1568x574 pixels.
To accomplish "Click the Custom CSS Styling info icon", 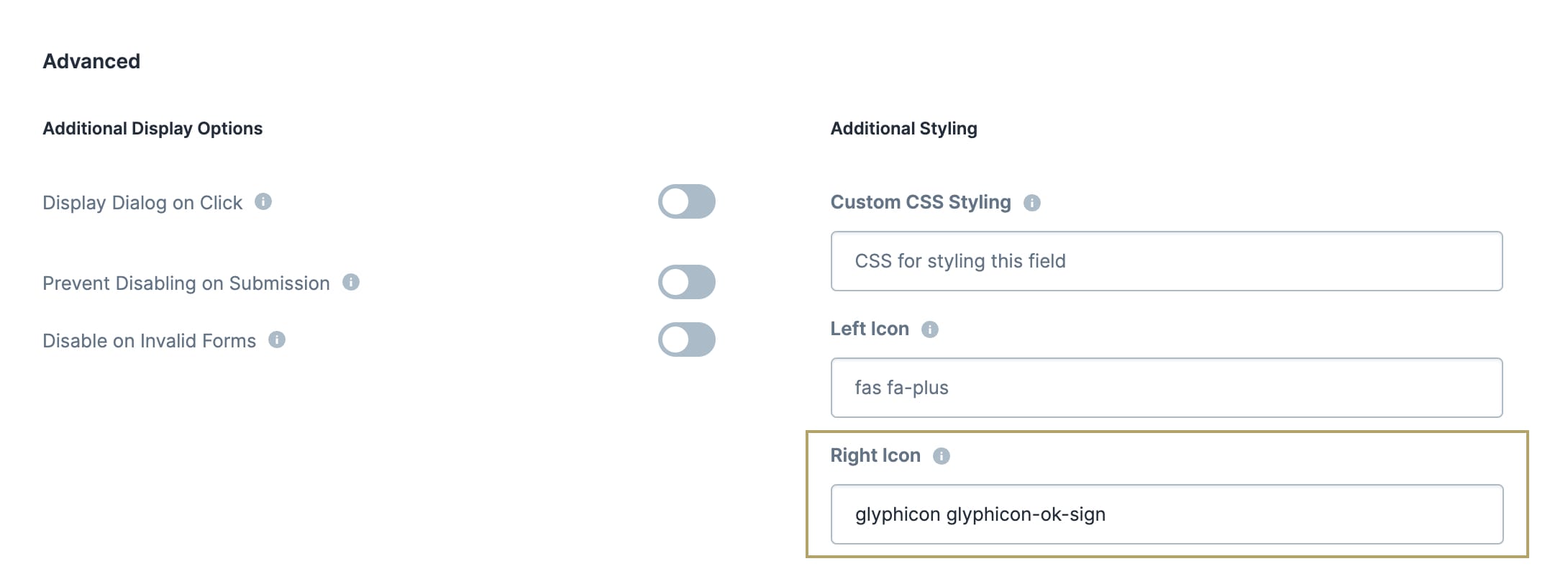I will pos(1032,203).
